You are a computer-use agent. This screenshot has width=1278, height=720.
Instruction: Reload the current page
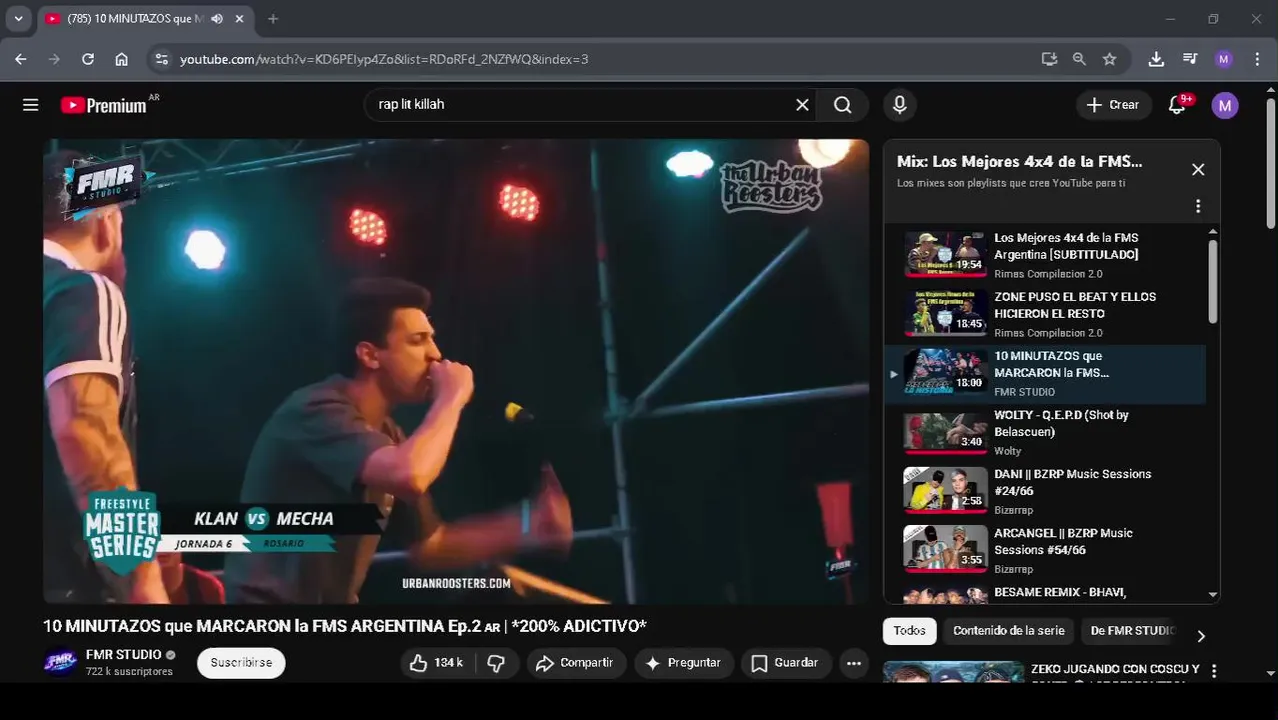pyautogui.click(x=88, y=59)
